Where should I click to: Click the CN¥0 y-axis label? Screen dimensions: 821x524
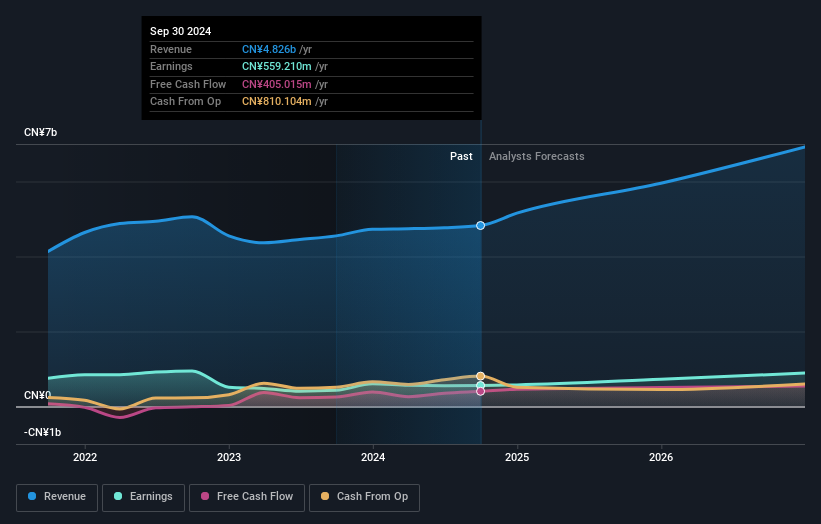37,395
